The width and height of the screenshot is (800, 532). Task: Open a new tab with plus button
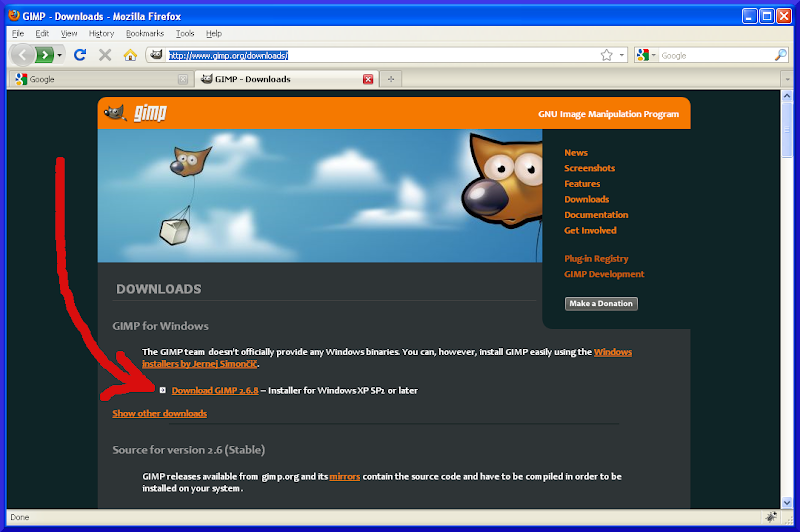pos(391,79)
